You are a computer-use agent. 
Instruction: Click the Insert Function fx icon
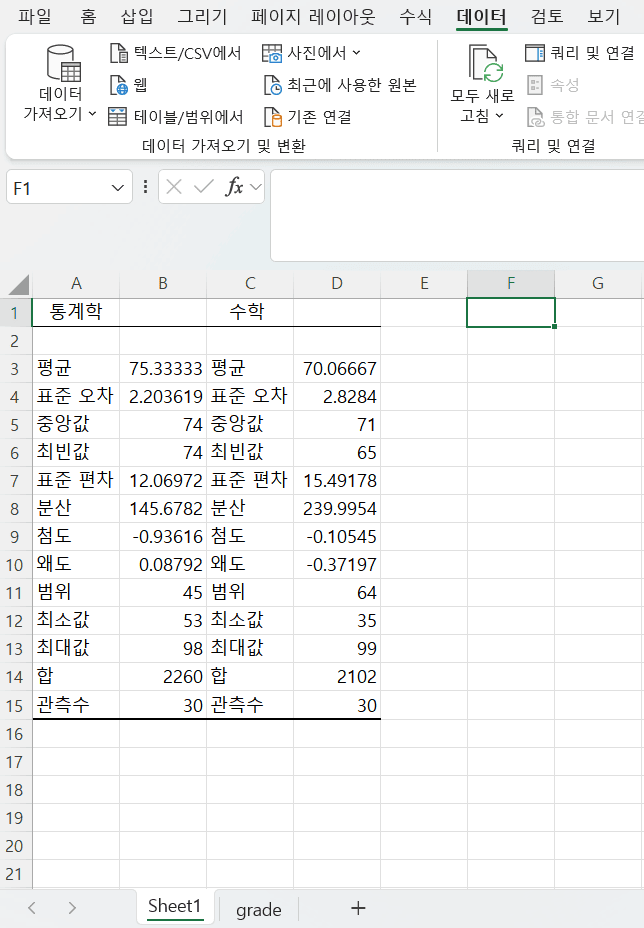click(234, 187)
